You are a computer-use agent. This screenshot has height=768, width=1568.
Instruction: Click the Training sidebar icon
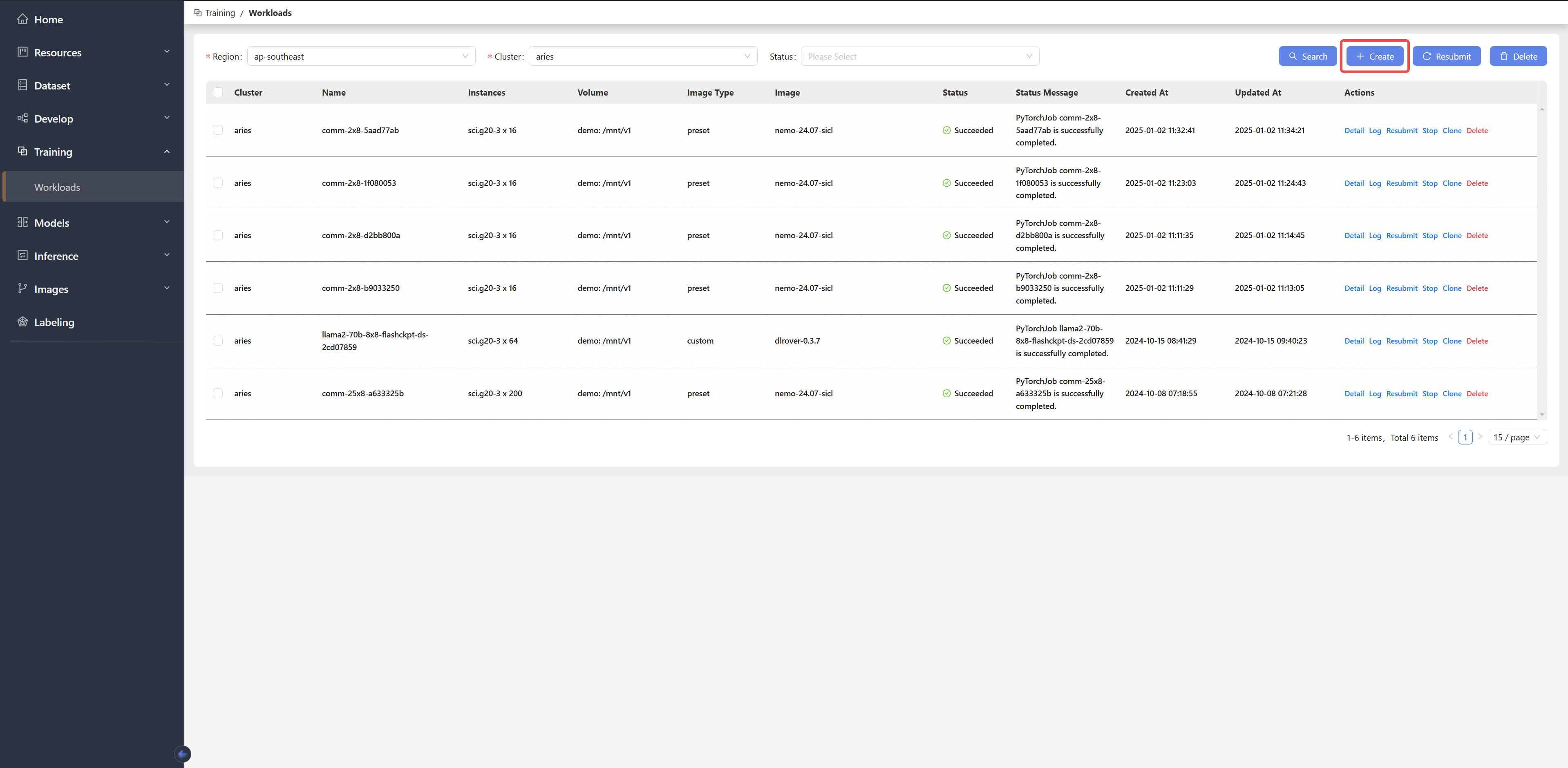click(x=22, y=151)
